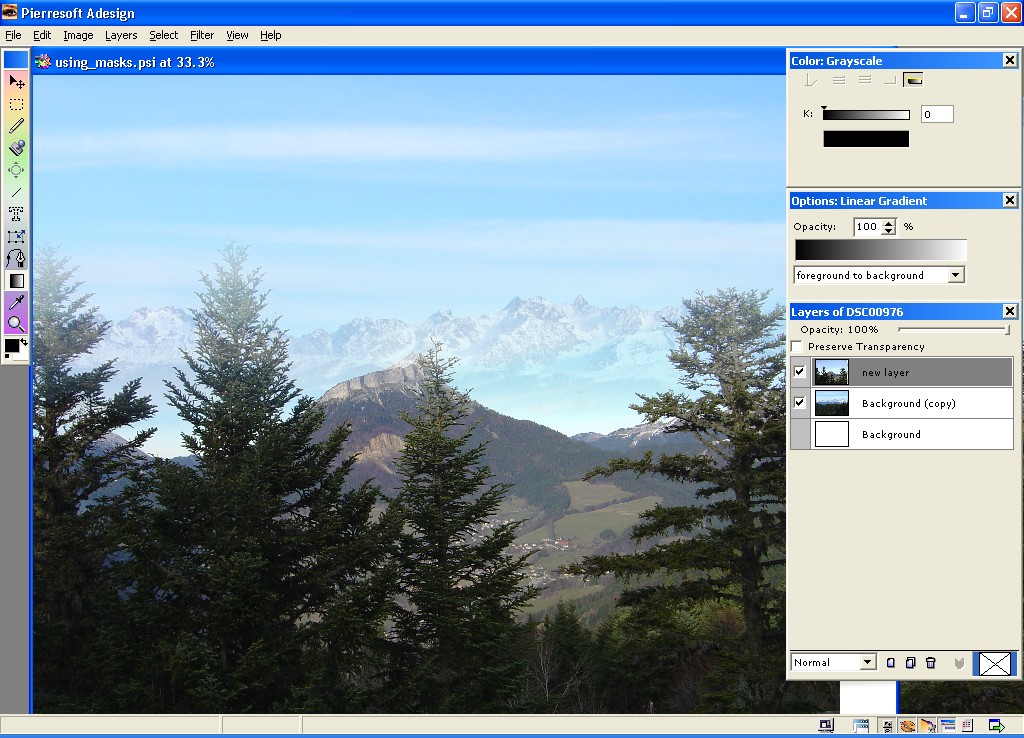Open the View menu

(237, 35)
